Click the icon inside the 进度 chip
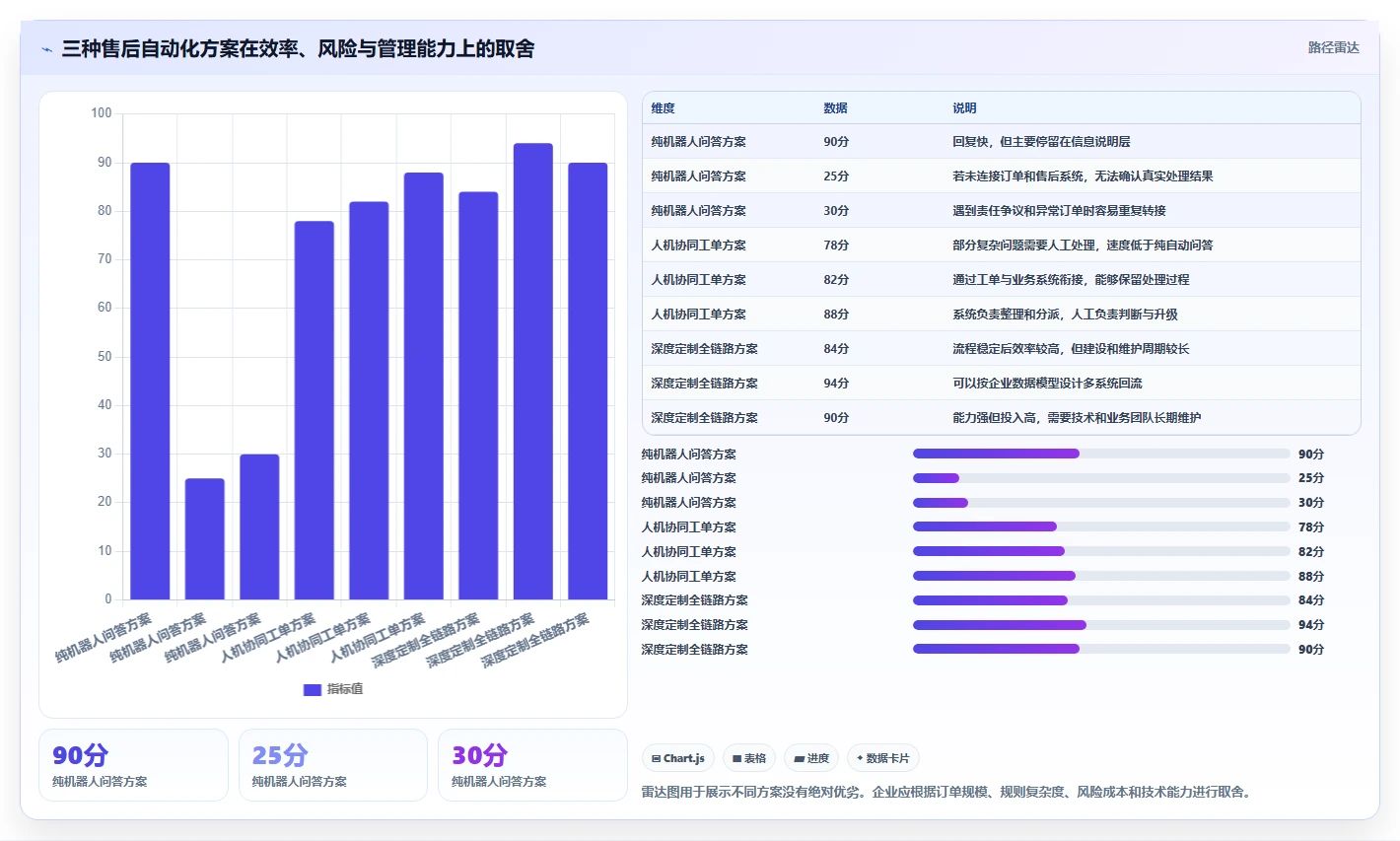The image size is (1400, 841). [800, 758]
